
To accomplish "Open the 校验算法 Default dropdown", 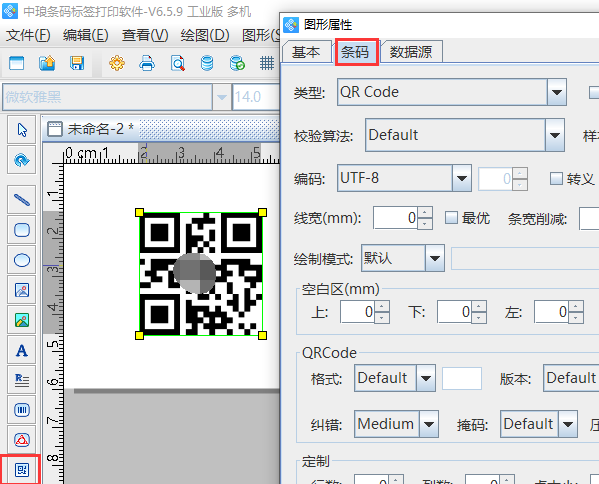I will [x=555, y=135].
